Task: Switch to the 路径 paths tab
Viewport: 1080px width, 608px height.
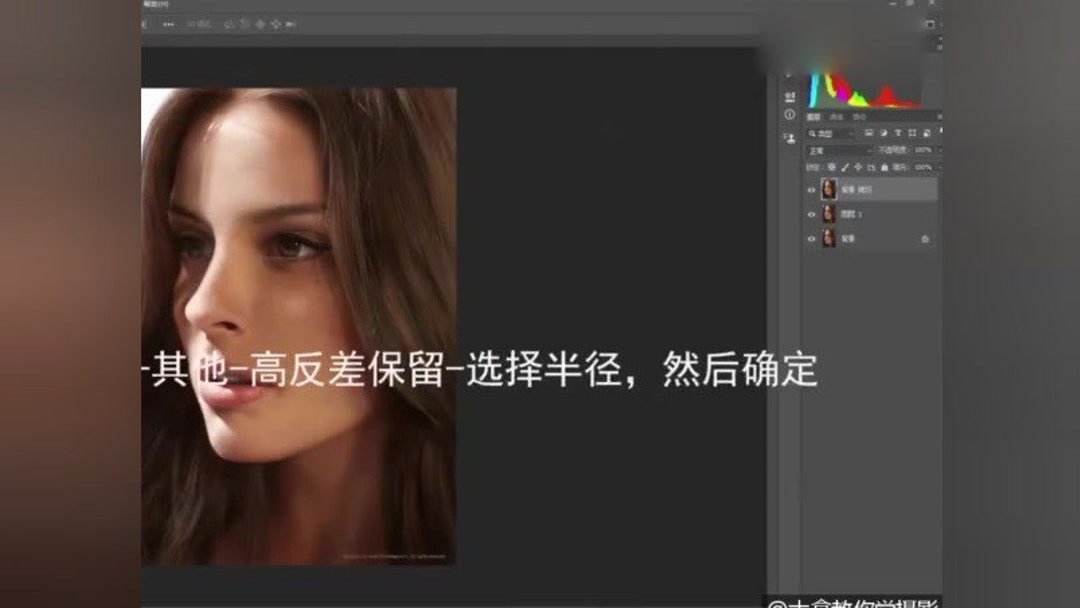Action: click(862, 117)
